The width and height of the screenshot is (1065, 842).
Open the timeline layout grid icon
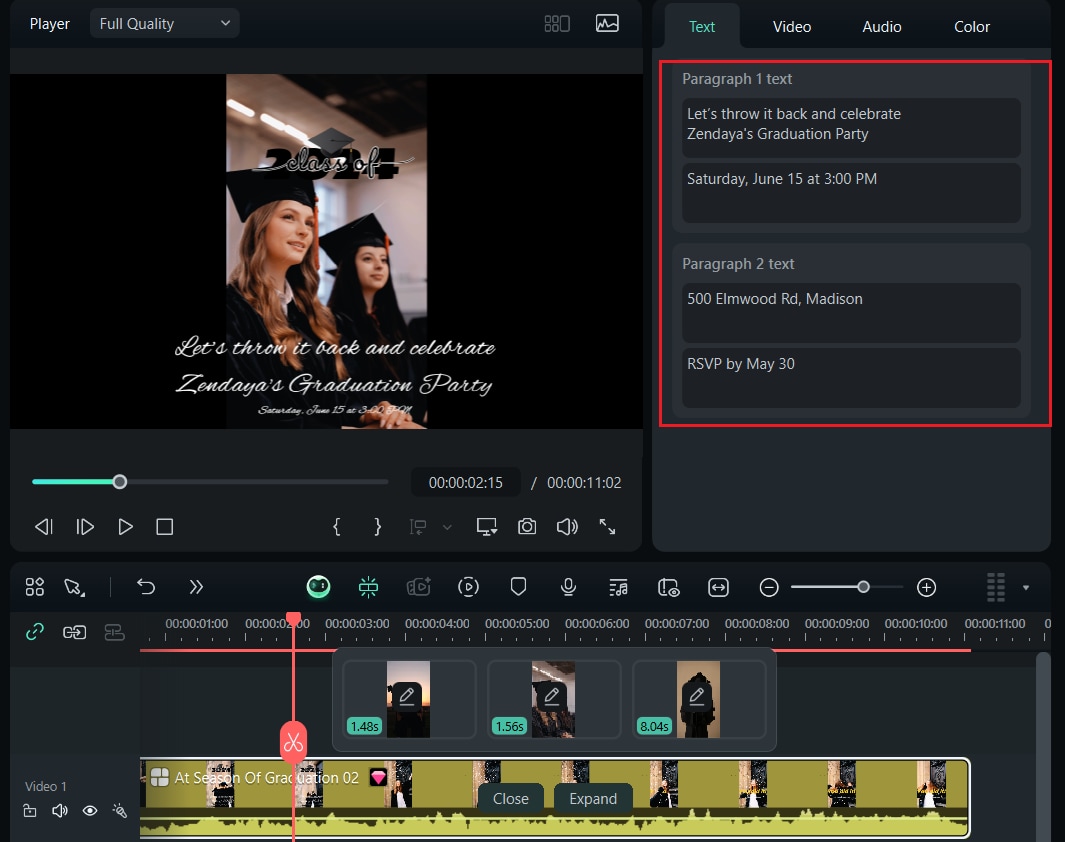point(35,587)
